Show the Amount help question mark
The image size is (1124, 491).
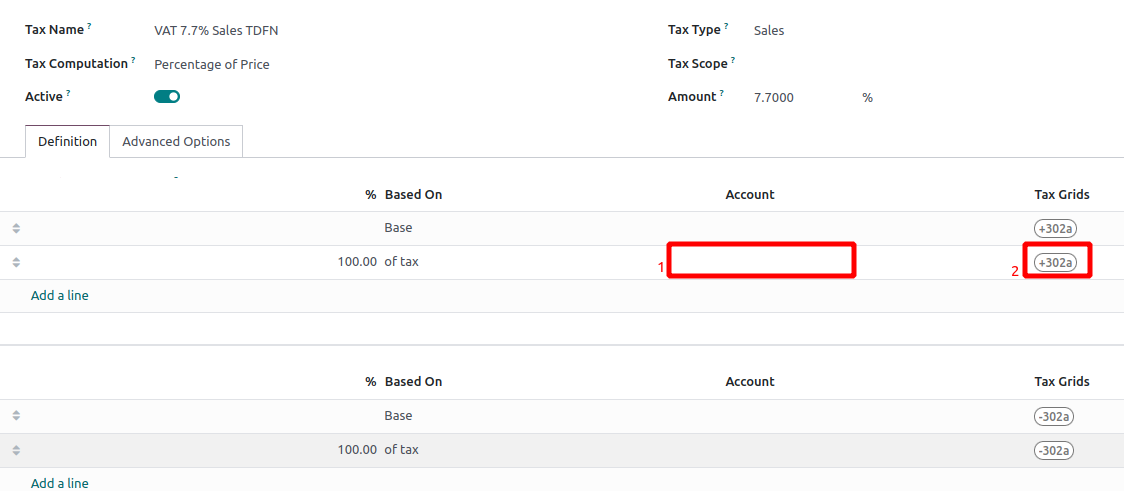click(722, 92)
